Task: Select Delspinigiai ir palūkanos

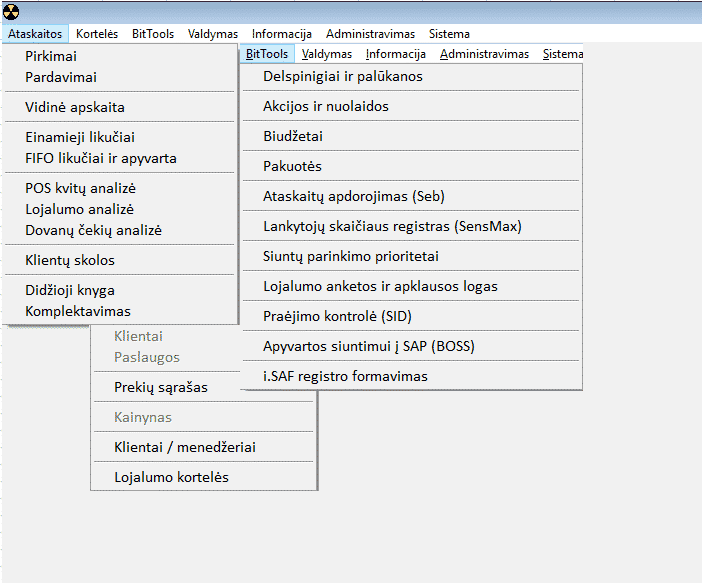Action: tap(342, 76)
